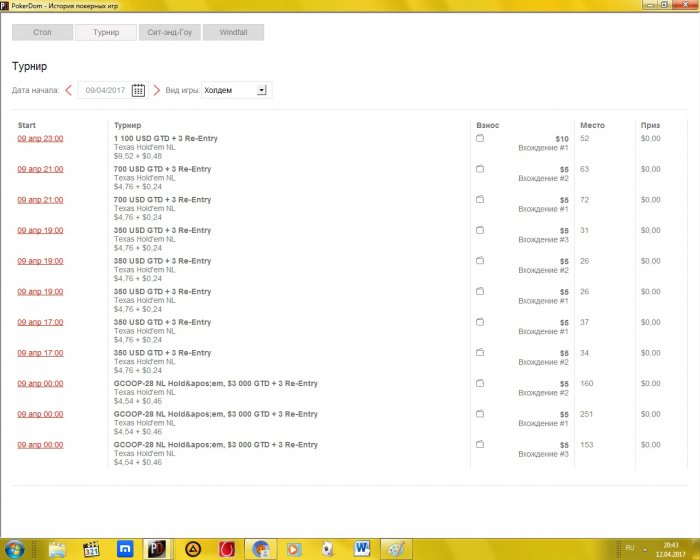The image size is (700, 560).
Task: Click history icon for 21:00 700 USD Вхождение #2
Action: [x=480, y=169]
